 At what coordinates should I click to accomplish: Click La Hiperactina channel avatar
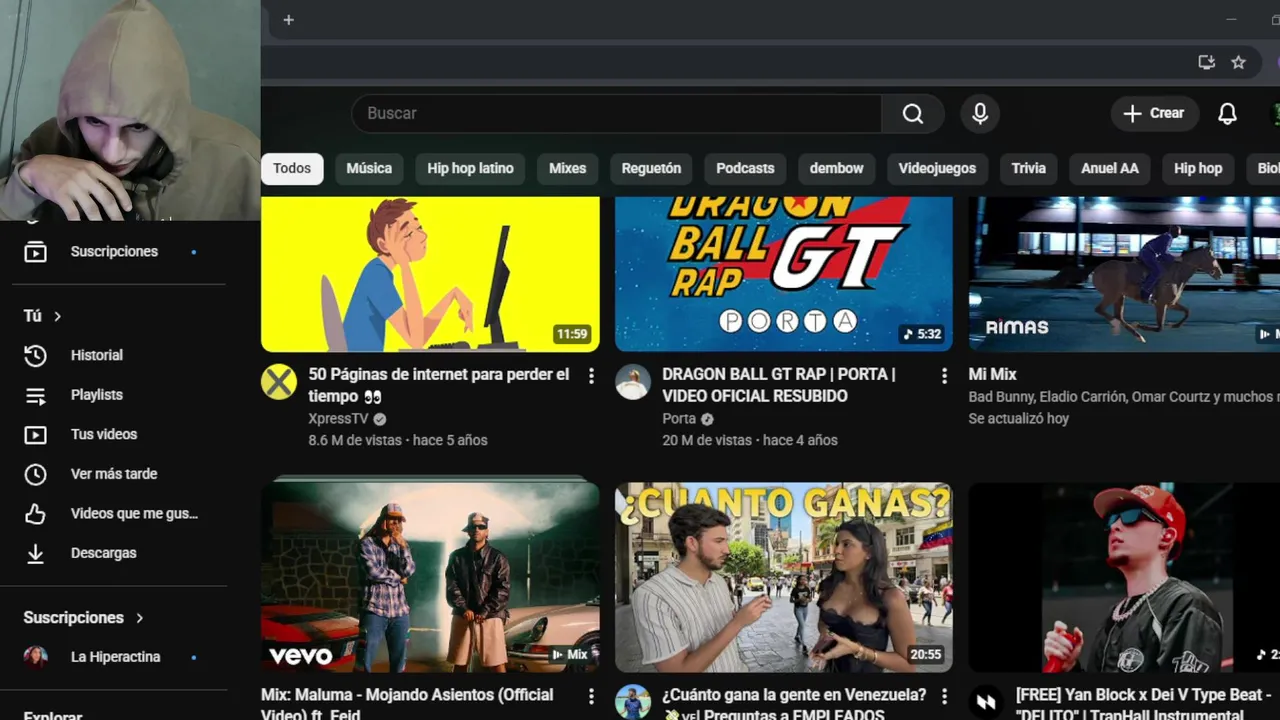coord(35,657)
